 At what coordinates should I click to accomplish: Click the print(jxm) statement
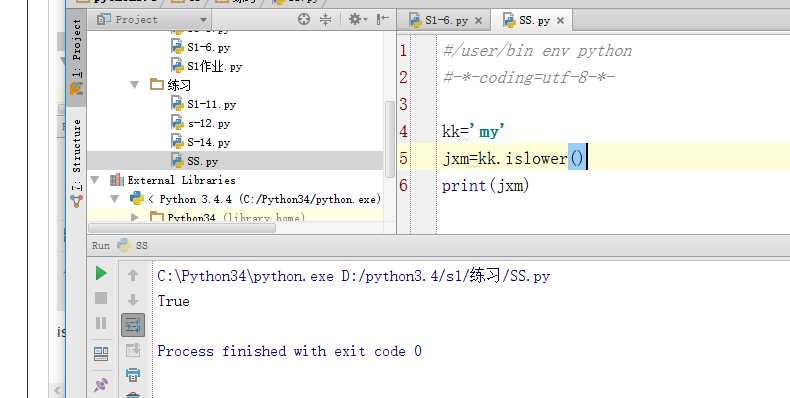coord(486,186)
